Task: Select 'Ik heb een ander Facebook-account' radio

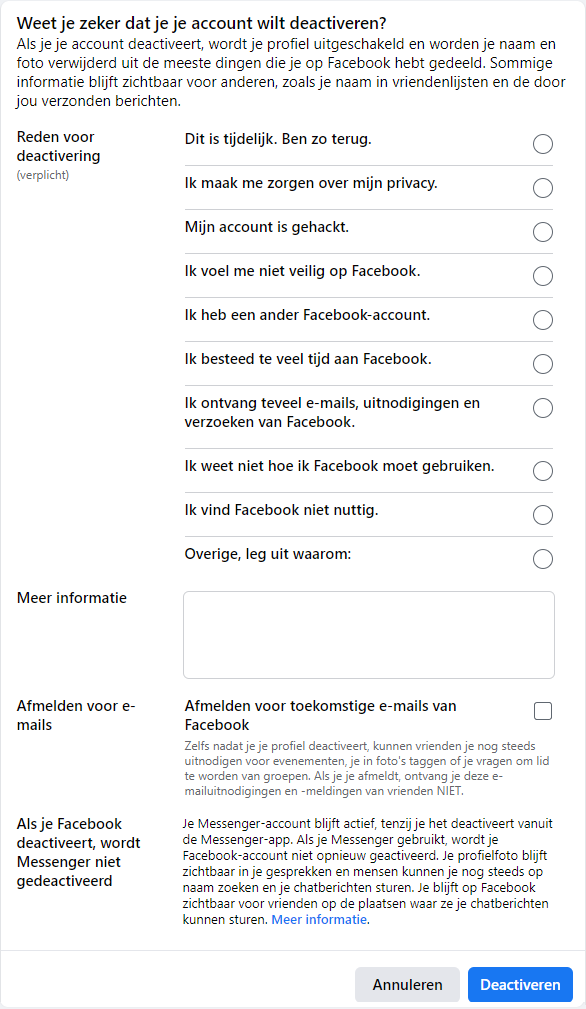Action: (543, 320)
